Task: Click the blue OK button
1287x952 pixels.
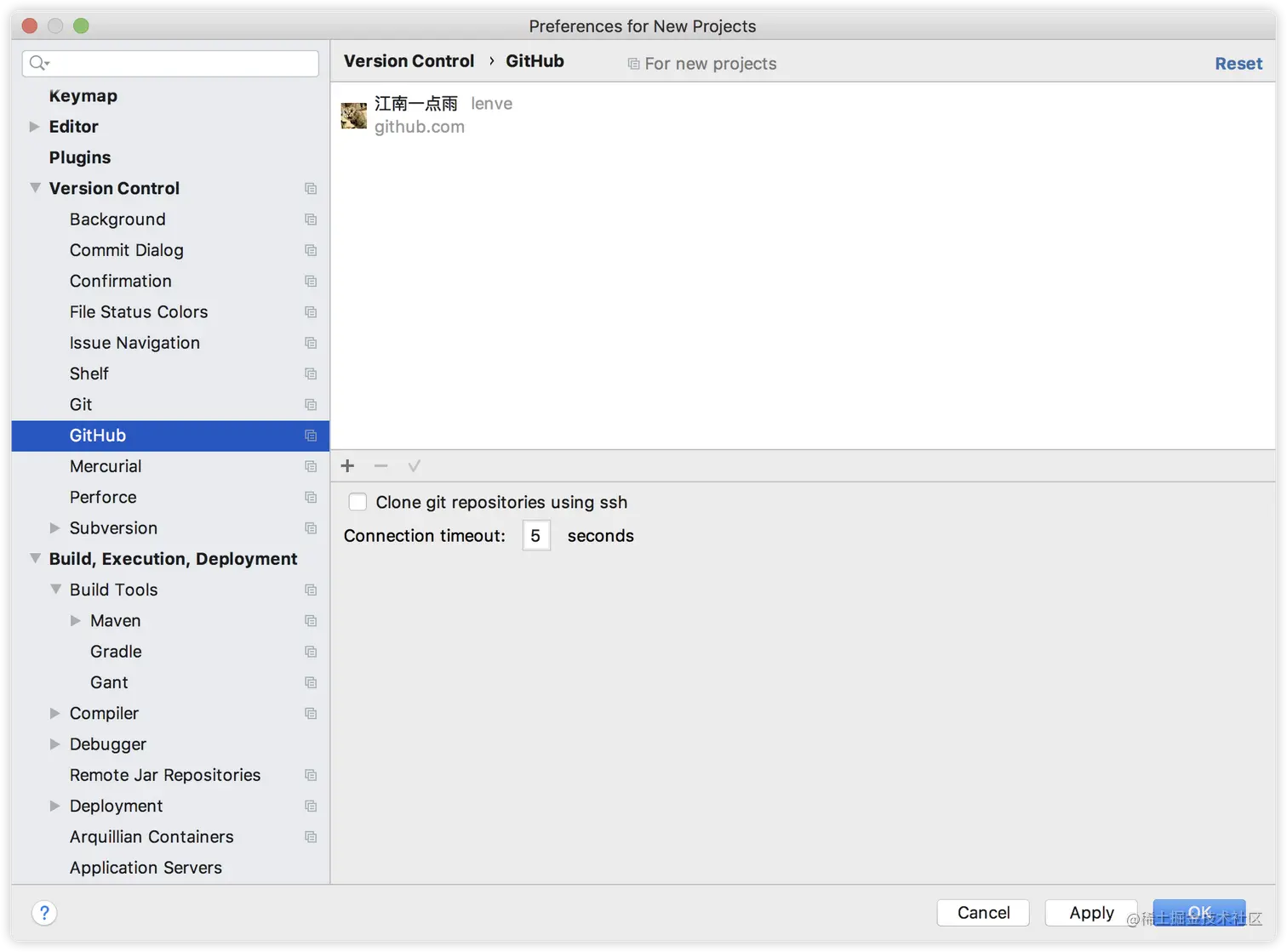Action: click(x=1199, y=913)
